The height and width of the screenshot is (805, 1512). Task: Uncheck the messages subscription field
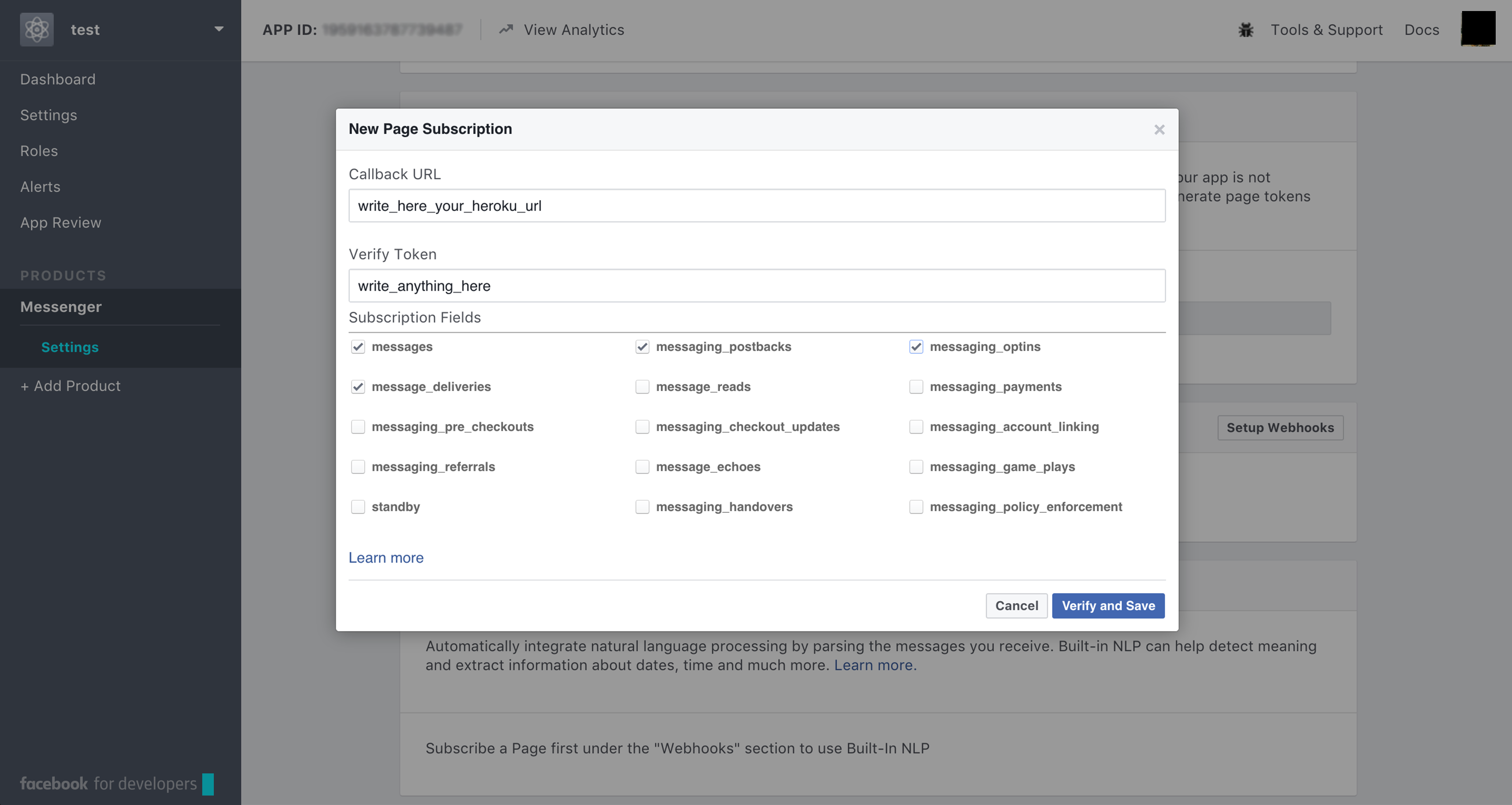[358, 347]
